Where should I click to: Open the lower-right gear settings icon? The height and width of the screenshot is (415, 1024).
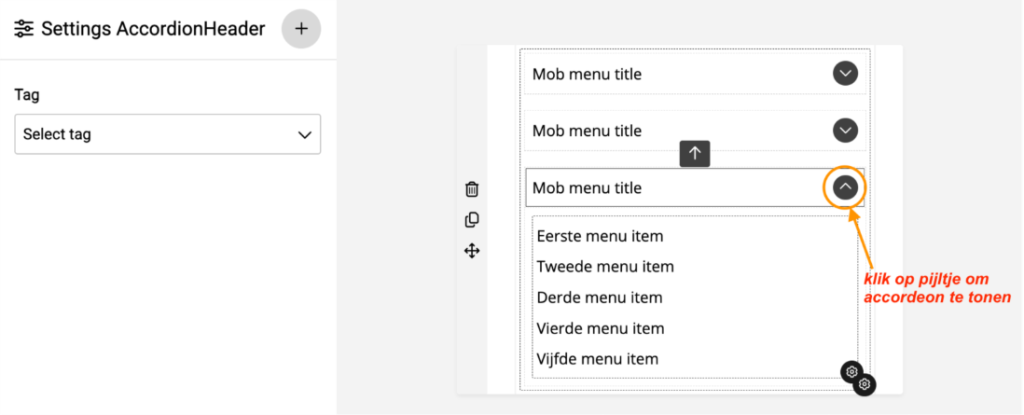tap(866, 384)
